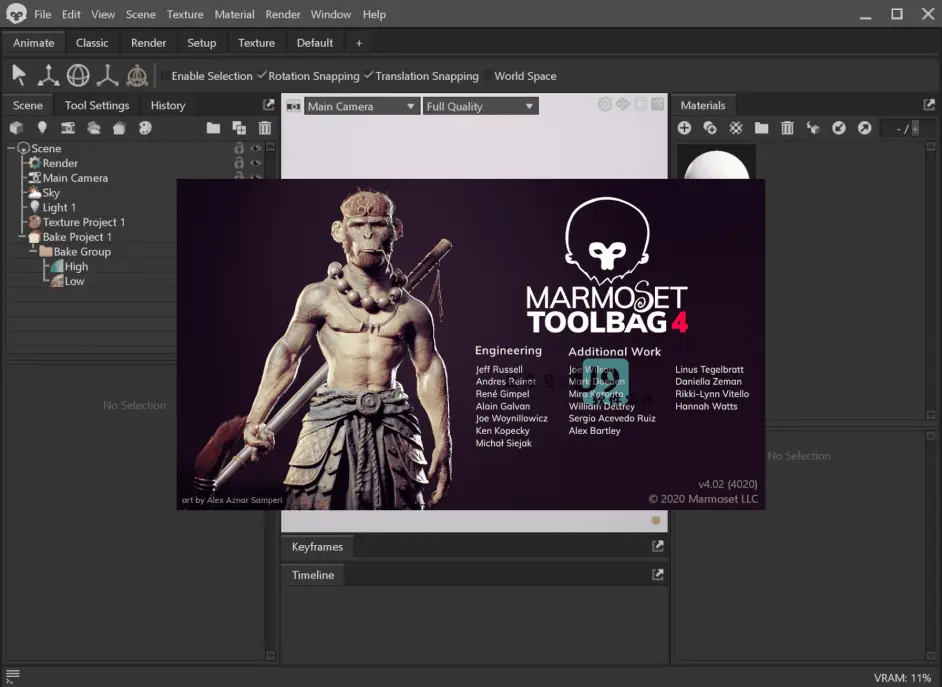This screenshot has height=687, width=942.
Task: Open the Texture menu
Action: pyautogui.click(x=185, y=14)
